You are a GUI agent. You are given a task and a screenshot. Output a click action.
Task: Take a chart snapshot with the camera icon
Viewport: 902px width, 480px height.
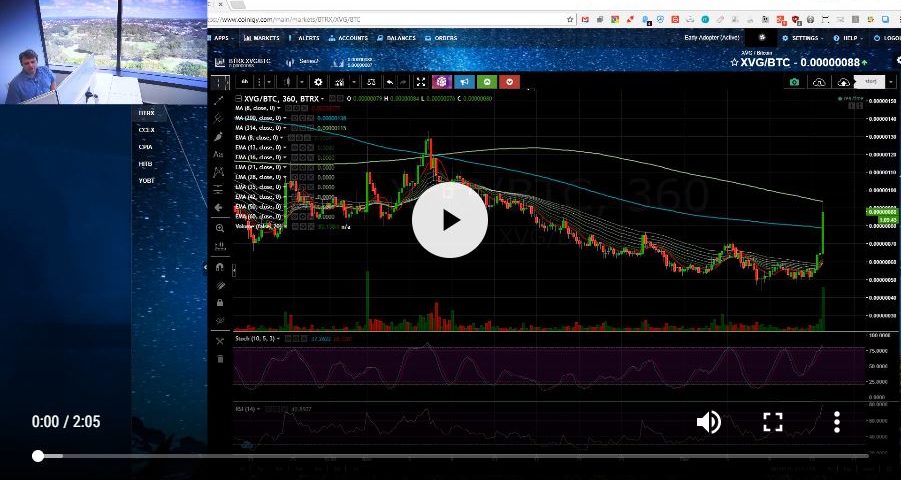tap(794, 82)
